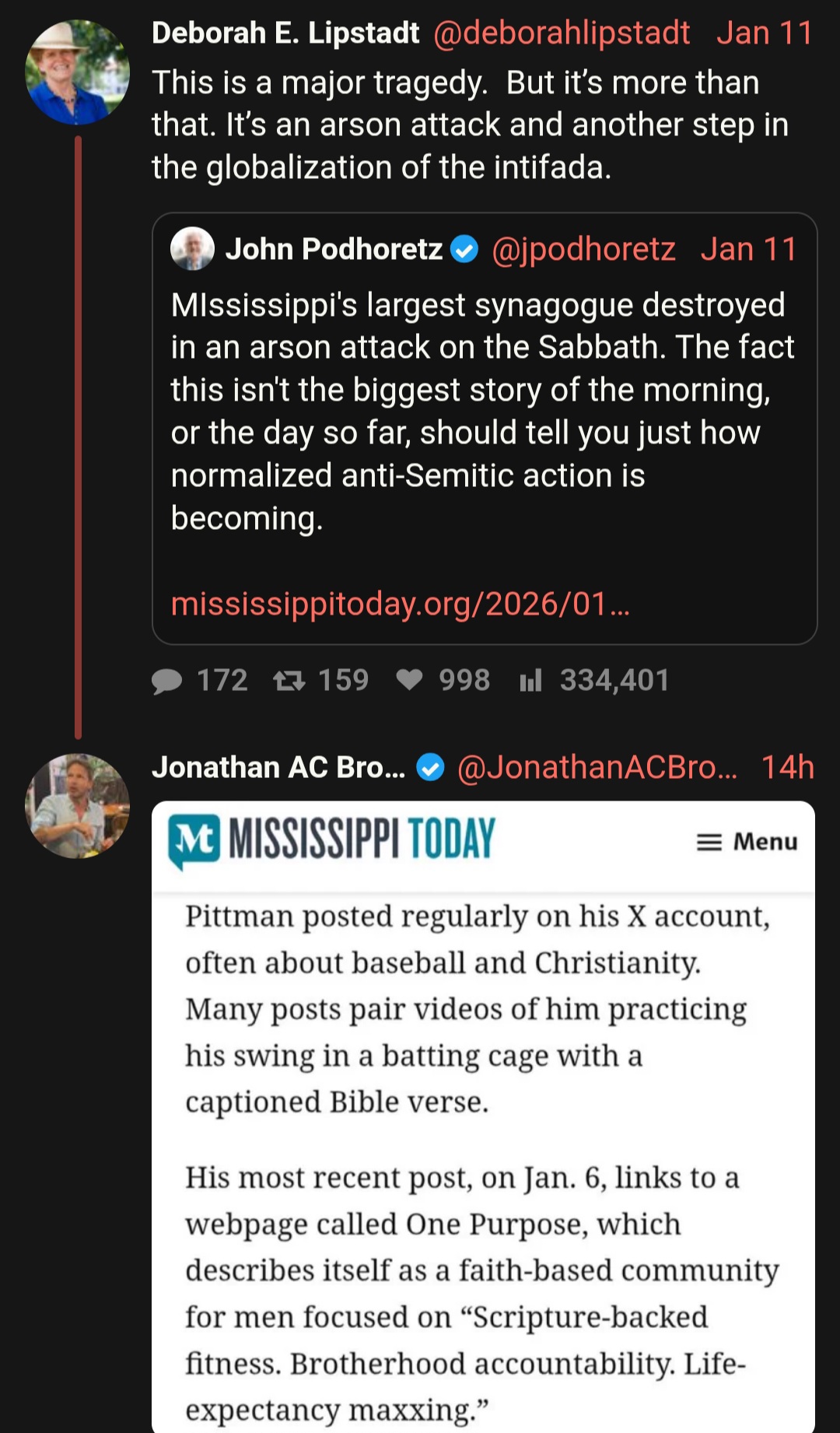This screenshot has width=840, height=1433.
Task: Open the reply comment icon on Lipstadt's tweet
Action: coord(166,681)
